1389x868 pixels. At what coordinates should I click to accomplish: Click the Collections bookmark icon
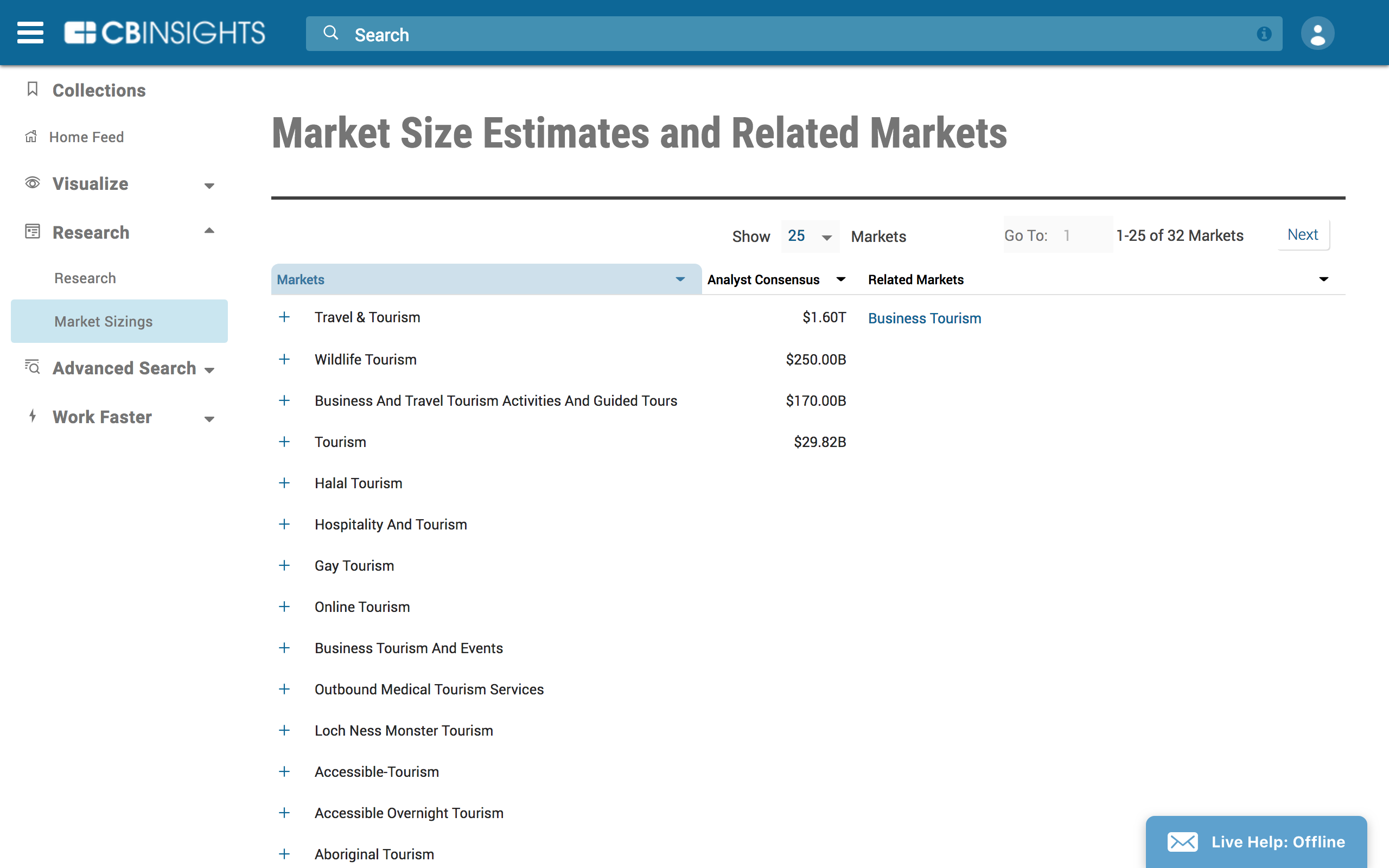[x=33, y=89]
